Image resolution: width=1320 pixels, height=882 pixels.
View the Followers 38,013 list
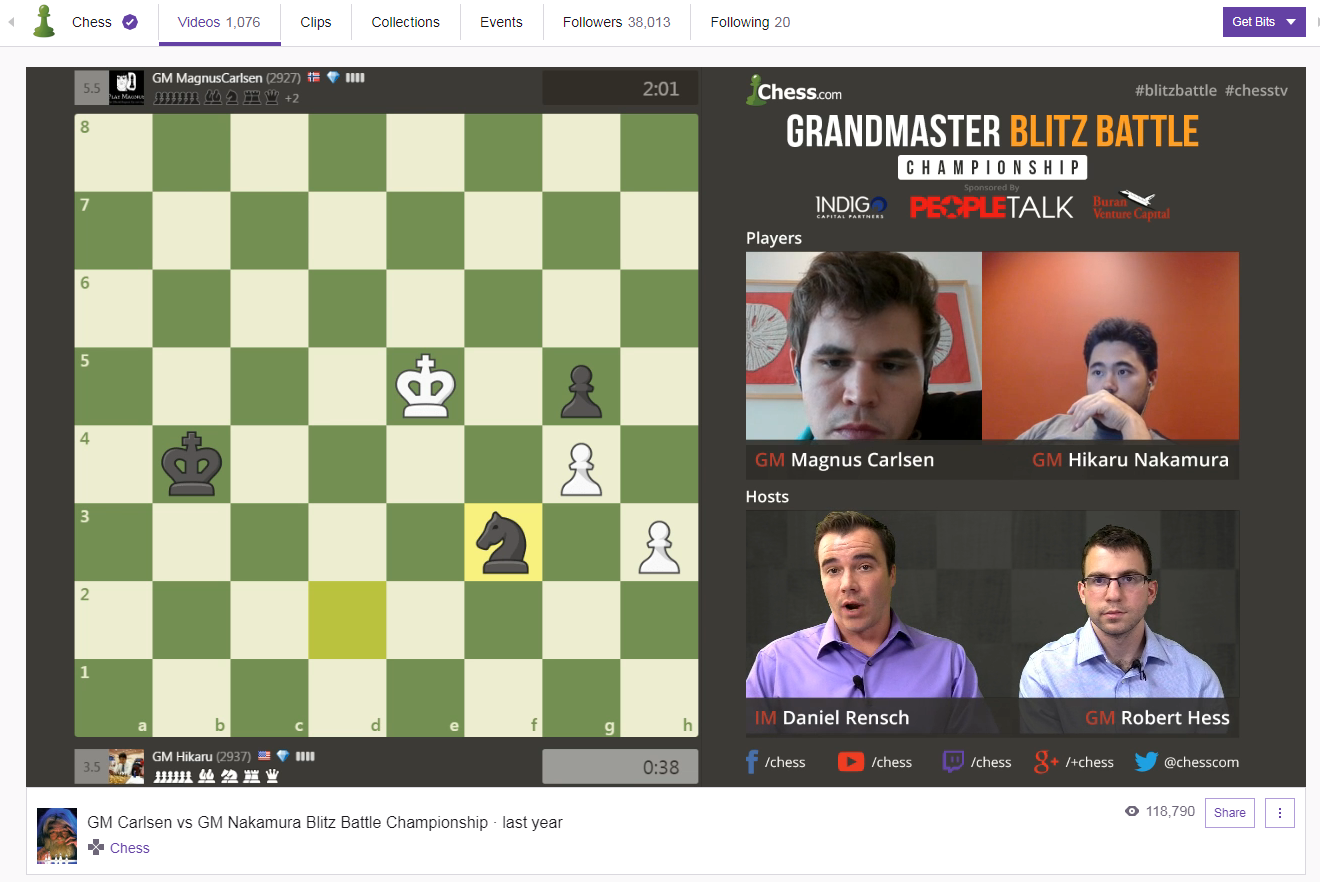coord(616,22)
